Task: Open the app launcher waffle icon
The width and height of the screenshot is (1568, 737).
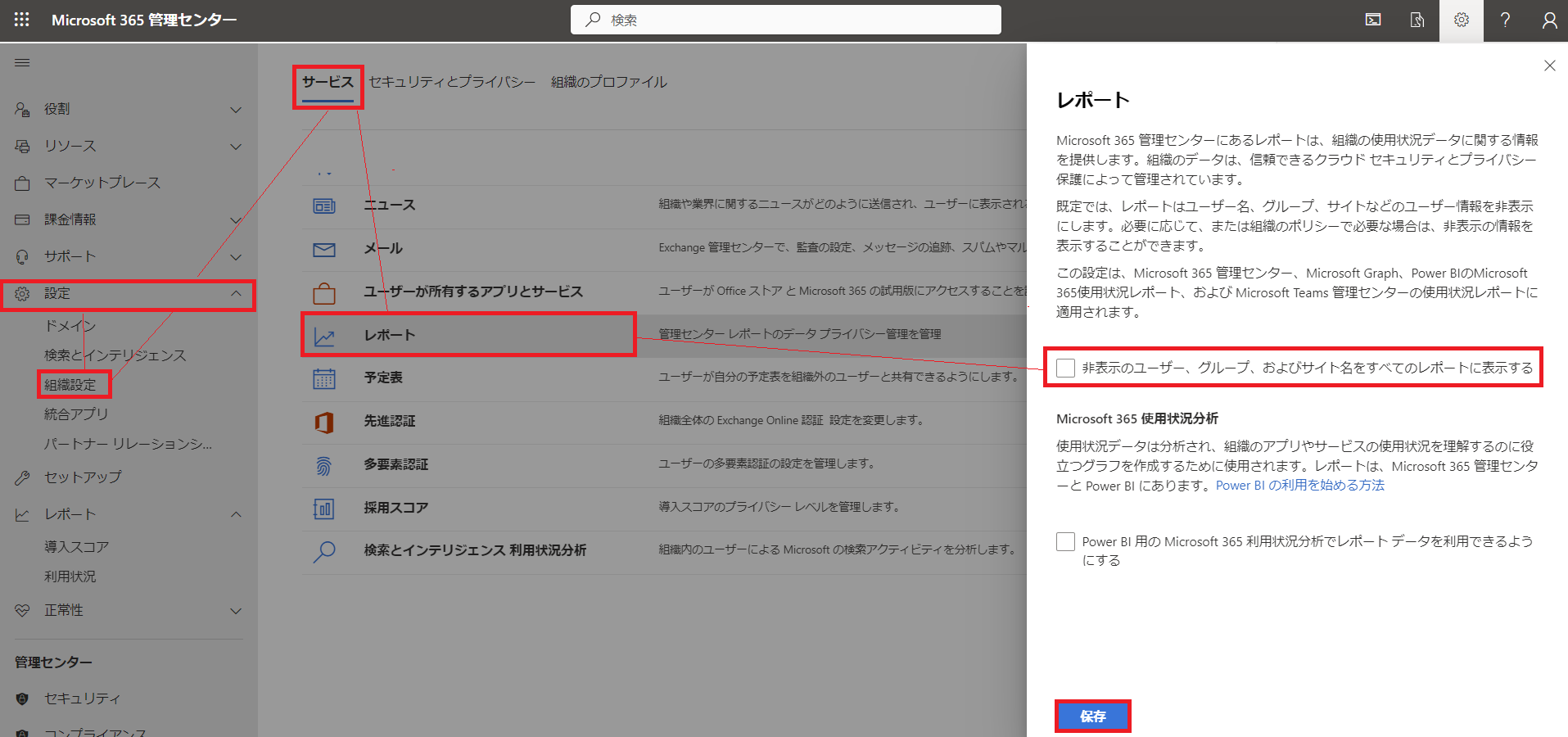Action: point(22,20)
